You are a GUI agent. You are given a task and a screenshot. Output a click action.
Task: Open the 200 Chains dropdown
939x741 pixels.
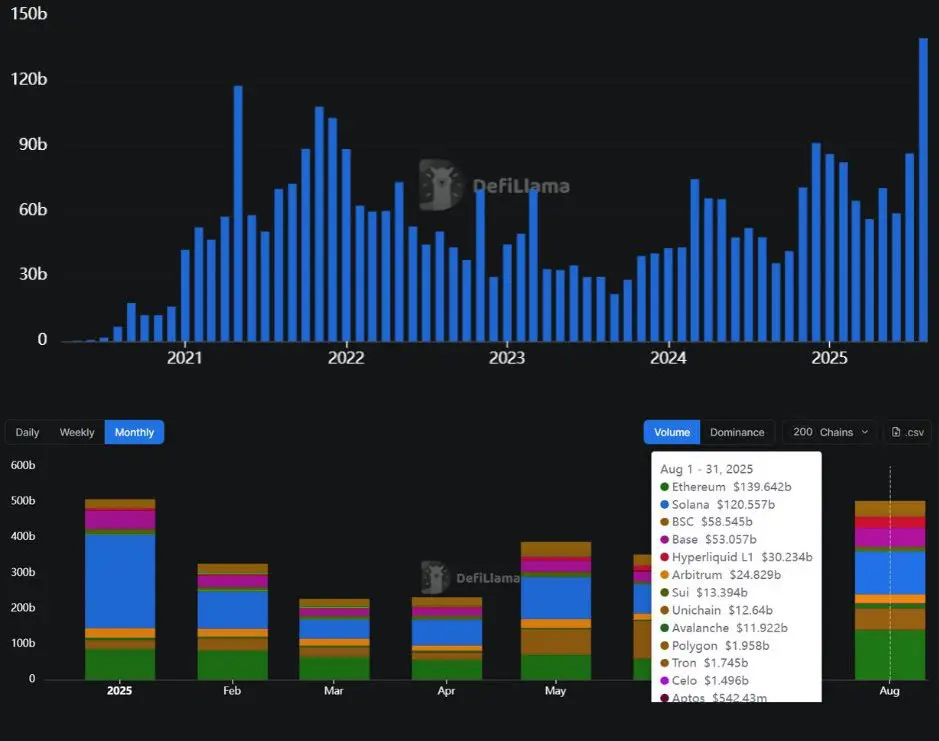pos(830,432)
